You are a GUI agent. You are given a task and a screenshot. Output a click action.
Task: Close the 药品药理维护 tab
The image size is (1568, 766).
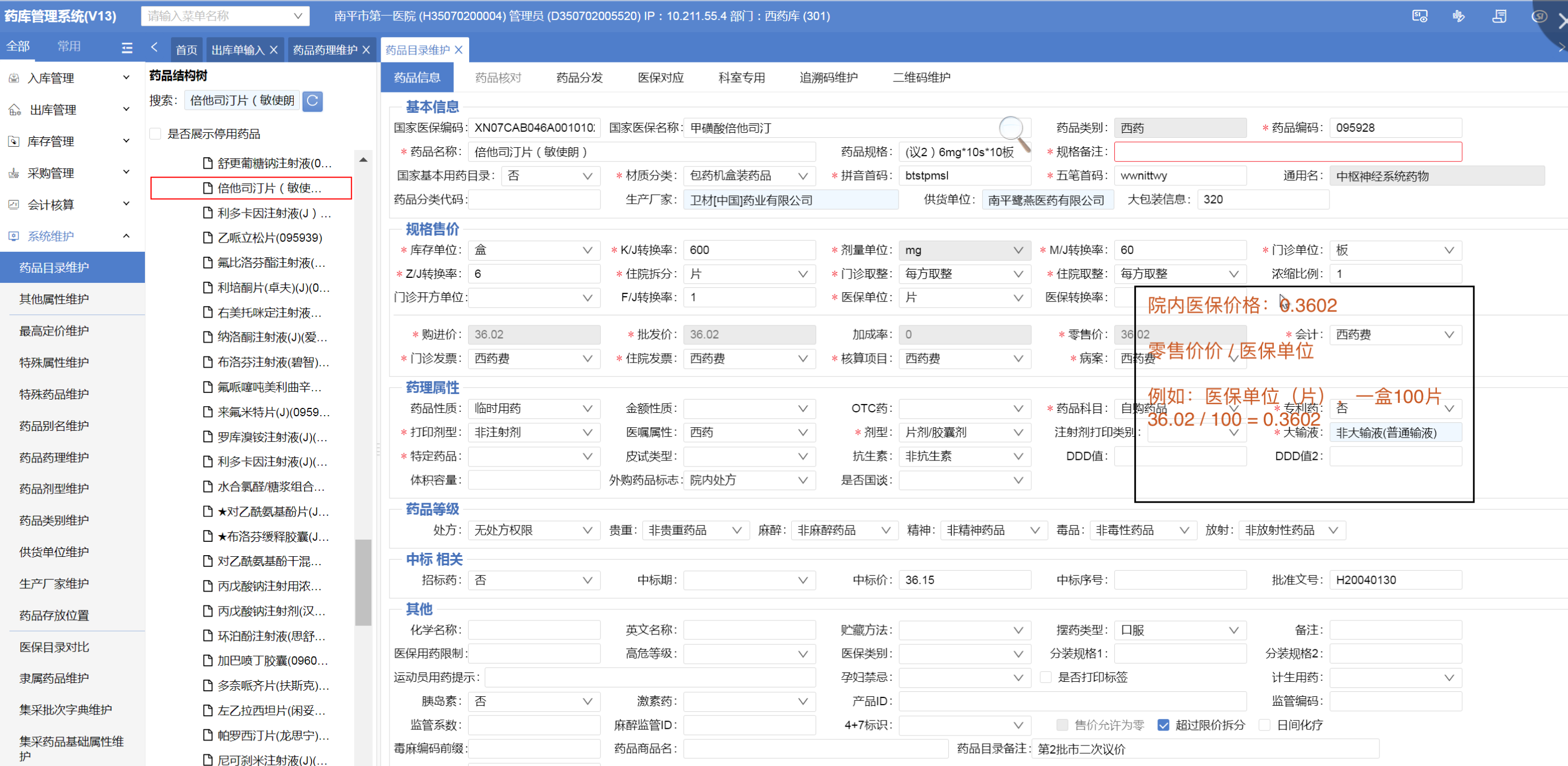[x=366, y=50]
